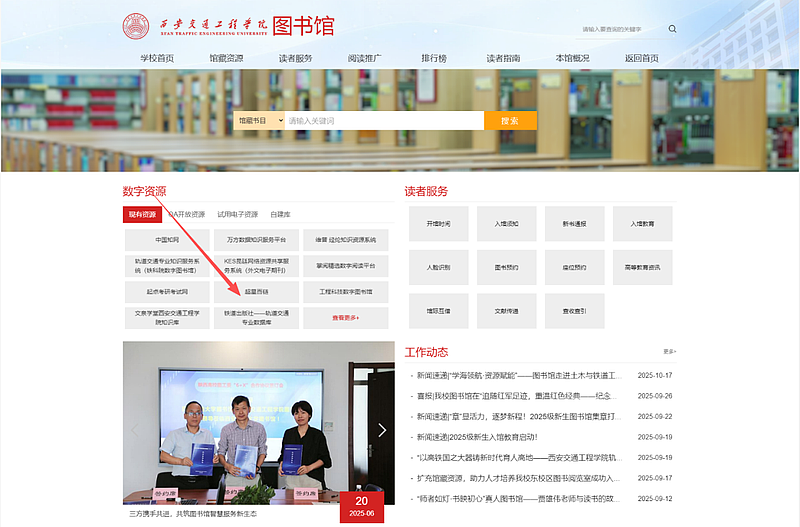
Task: Open 馆藏资源 navigation menu
Action: pos(226,58)
